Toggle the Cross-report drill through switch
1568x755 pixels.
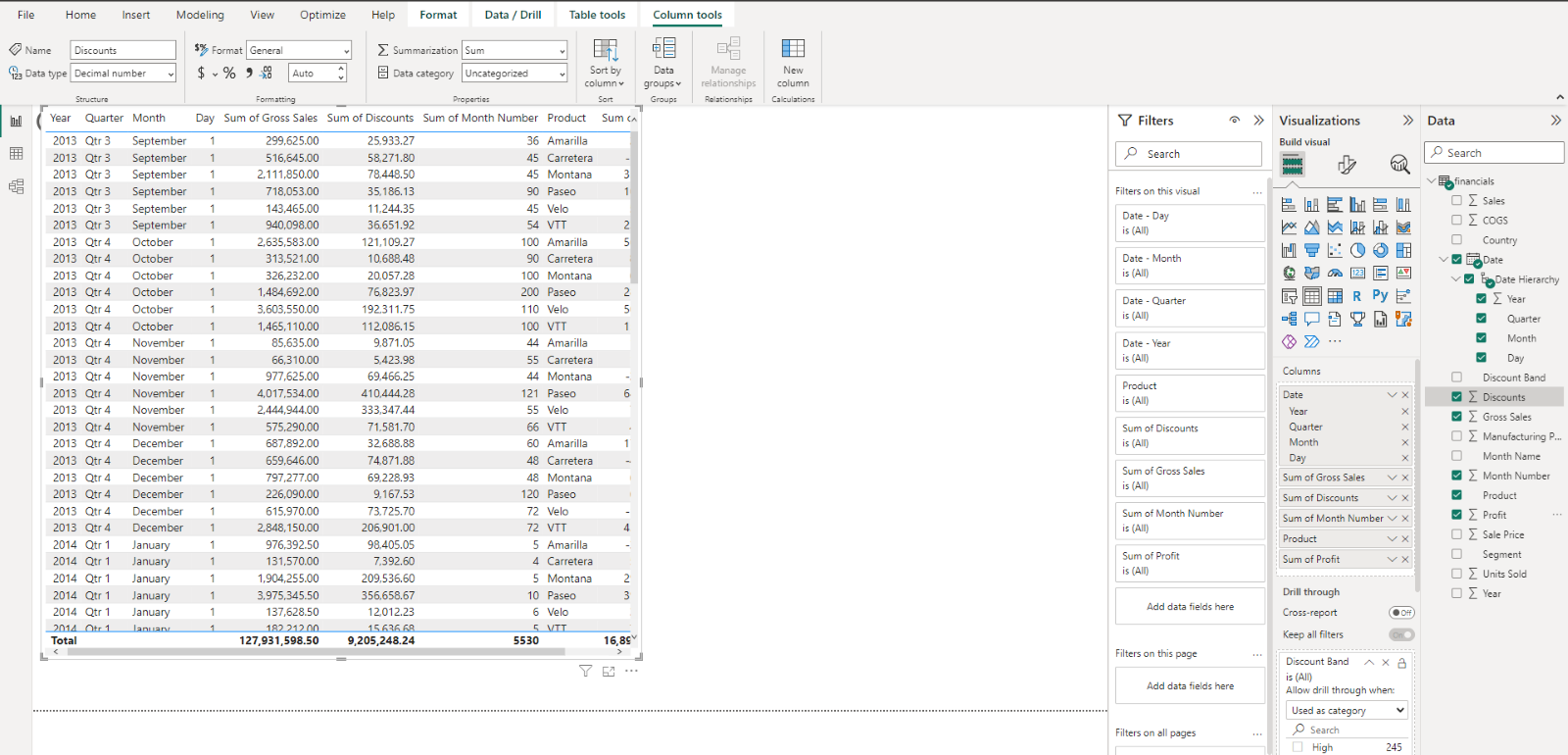click(1401, 613)
